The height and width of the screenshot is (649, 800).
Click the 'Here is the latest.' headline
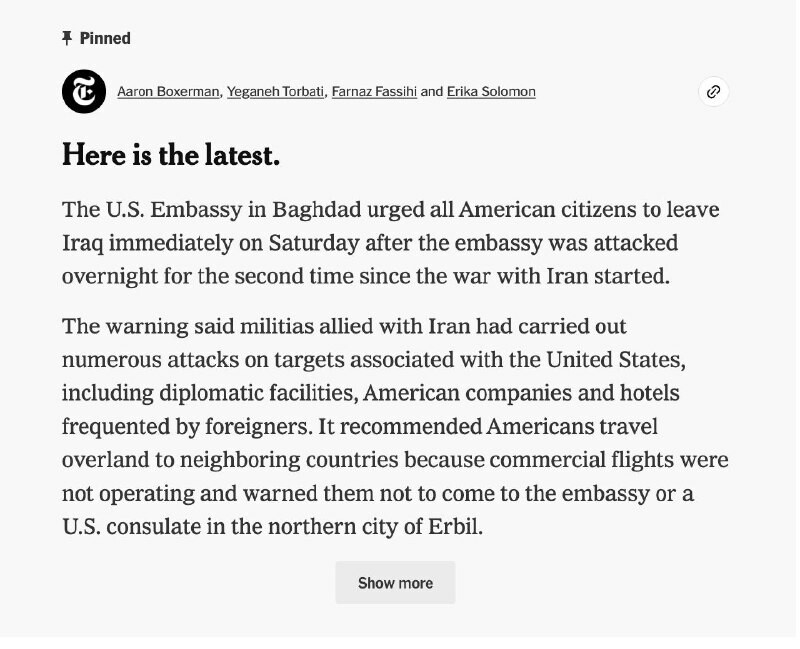click(x=171, y=156)
